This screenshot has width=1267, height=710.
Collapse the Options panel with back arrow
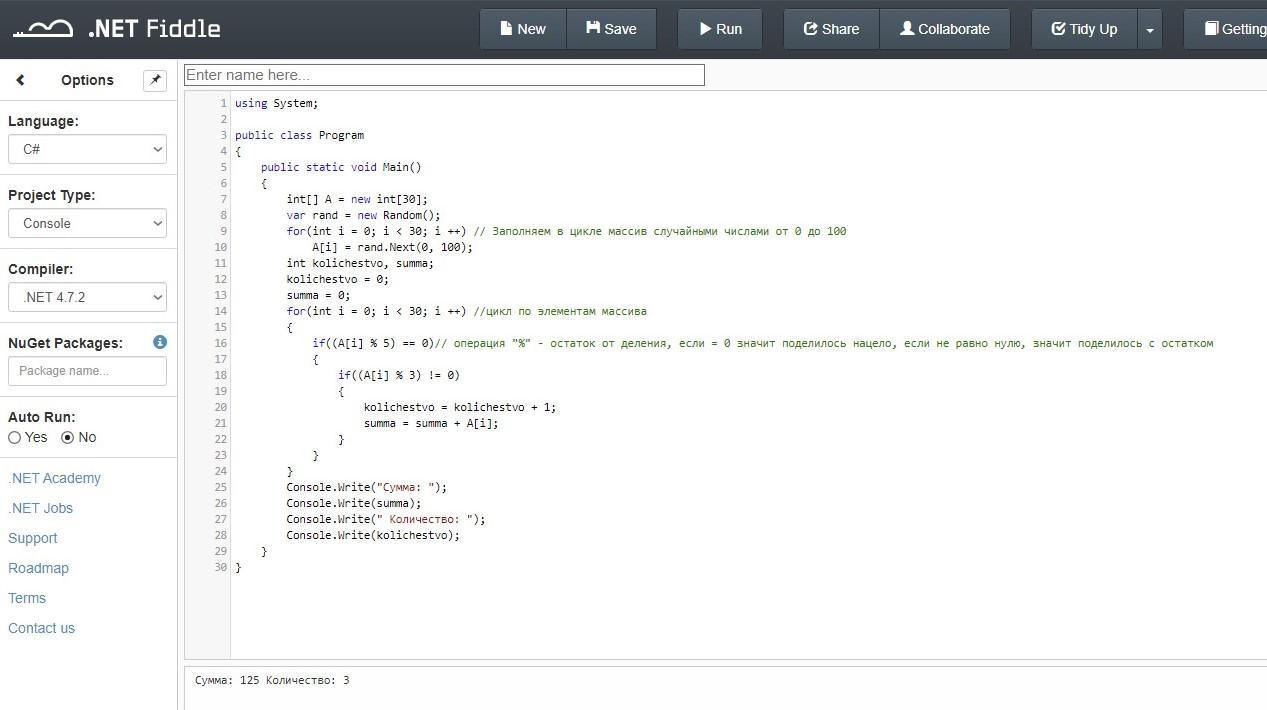point(20,80)
